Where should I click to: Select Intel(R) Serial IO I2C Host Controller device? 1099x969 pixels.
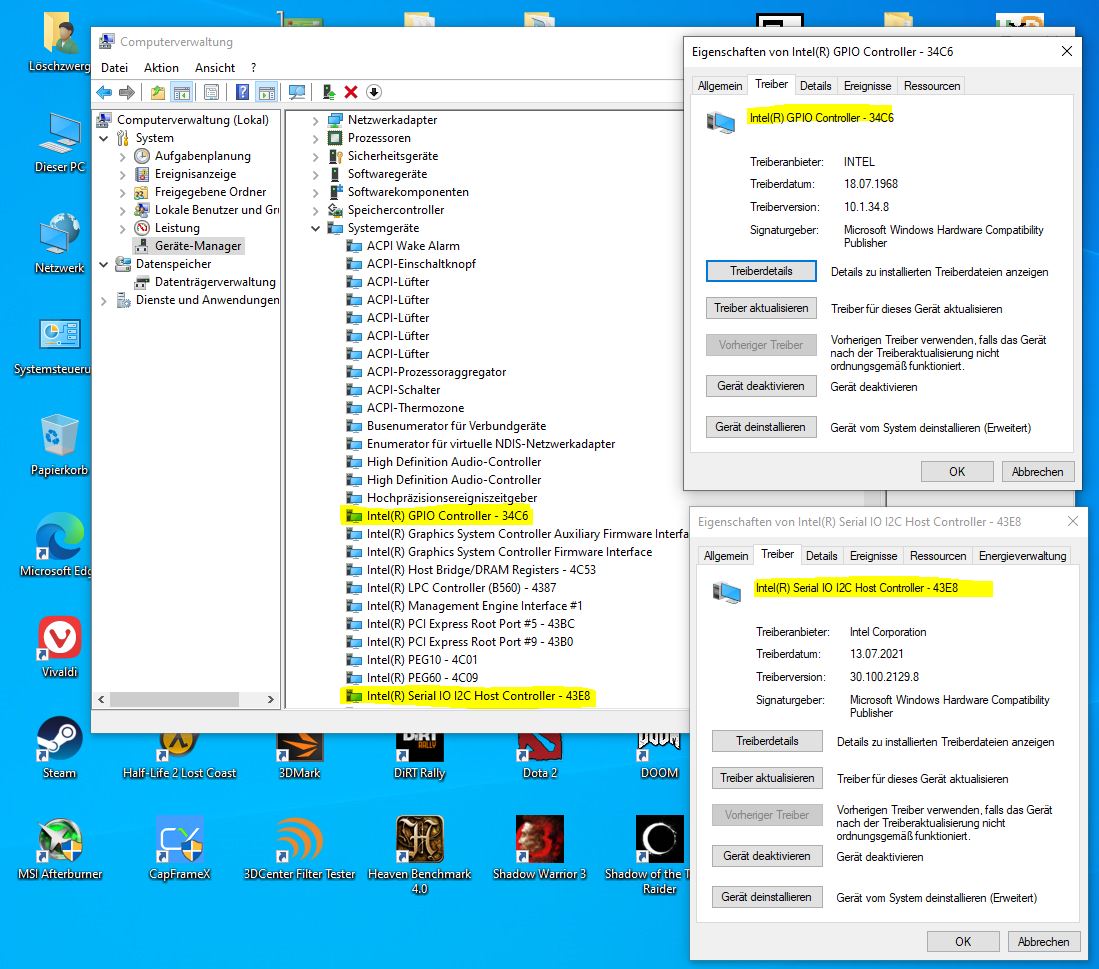point(478,696)
